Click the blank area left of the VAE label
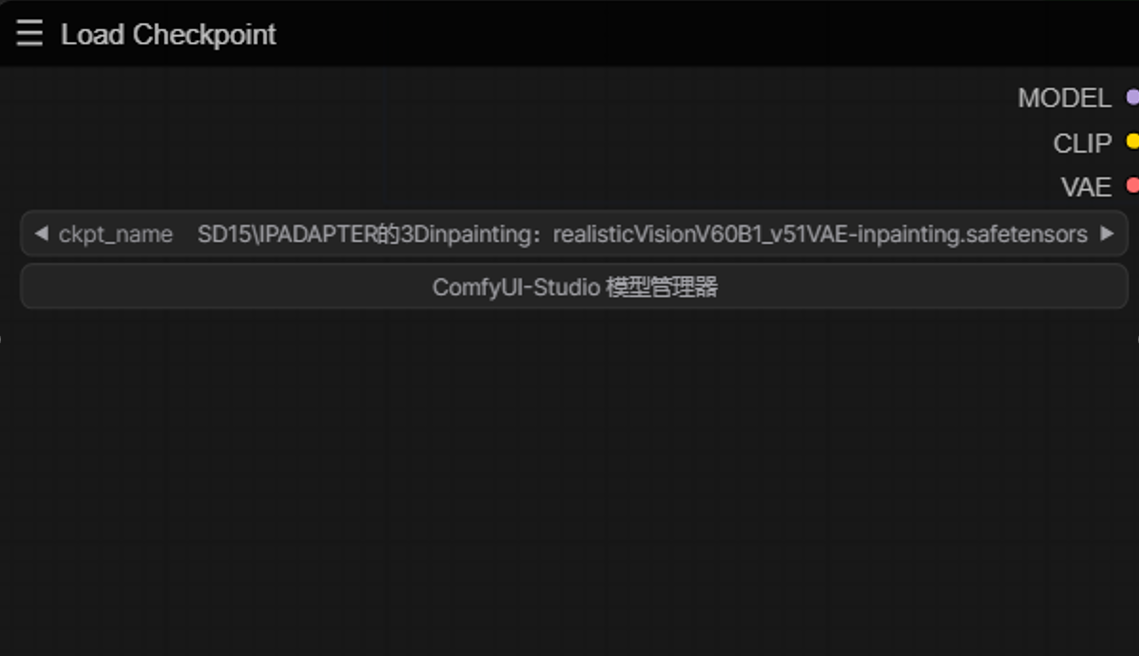The height and width of the screenshot is (656, 1139). (x=530, y=187)
